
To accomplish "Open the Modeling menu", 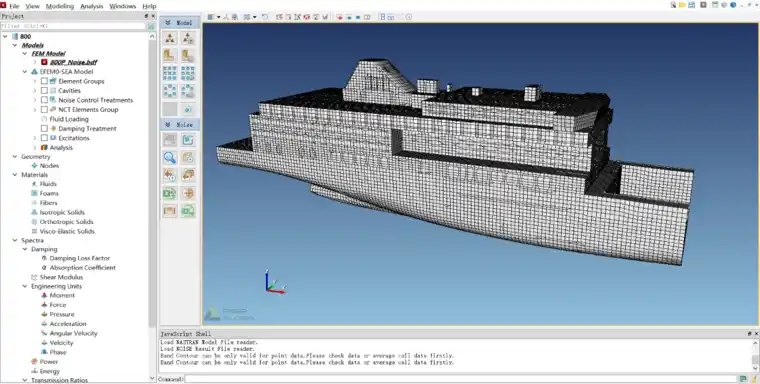I will (60, 6).
